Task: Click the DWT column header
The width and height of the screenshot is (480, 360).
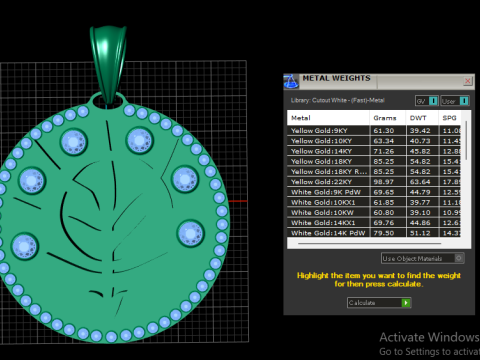Action: pos(422,118)
